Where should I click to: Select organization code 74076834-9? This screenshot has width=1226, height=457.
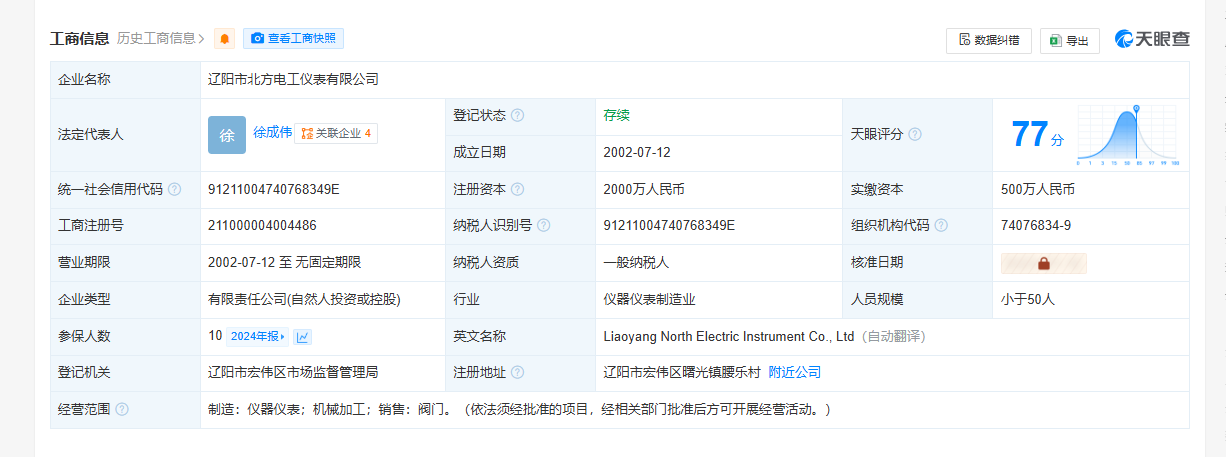[x=1036, y=226]
